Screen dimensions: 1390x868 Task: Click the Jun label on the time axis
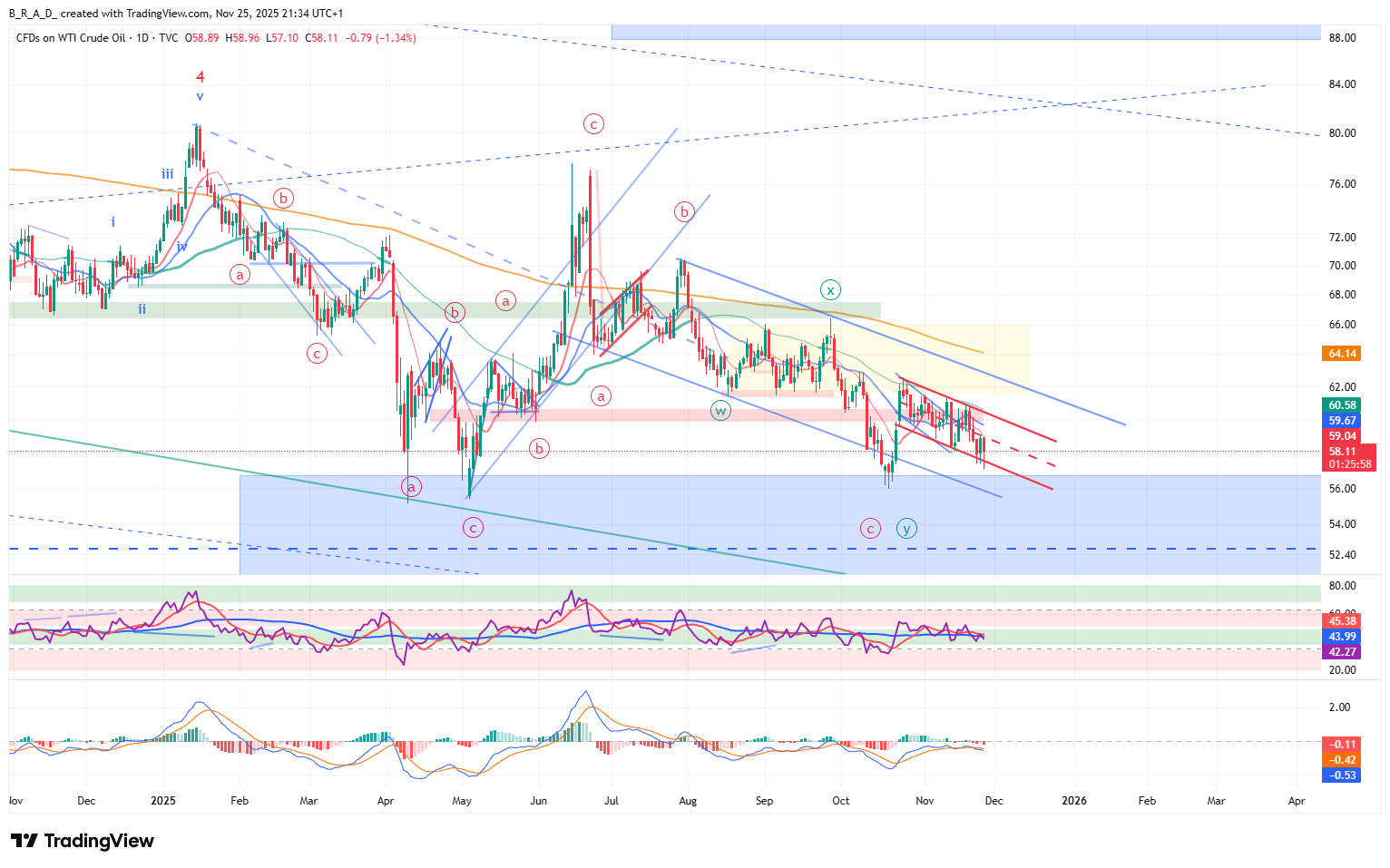(x=539, y=801)
